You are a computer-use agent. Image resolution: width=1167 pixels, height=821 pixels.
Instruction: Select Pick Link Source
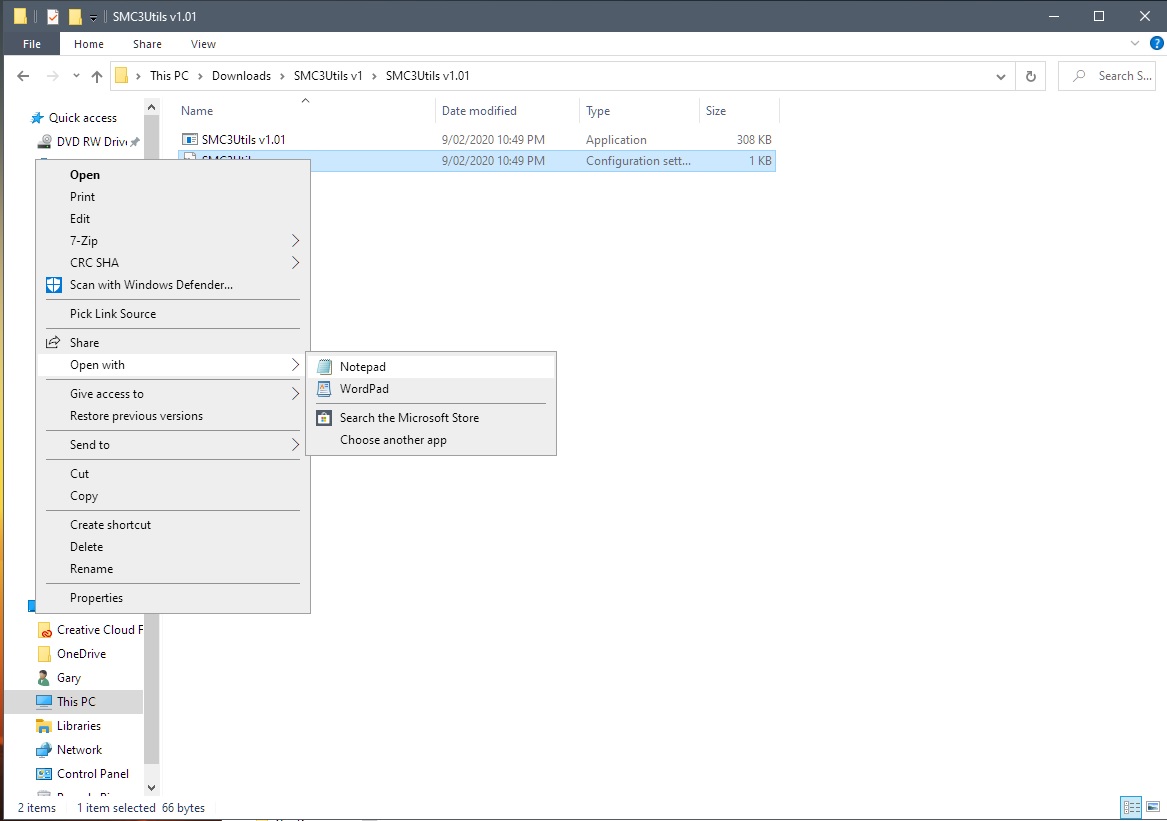173,313
